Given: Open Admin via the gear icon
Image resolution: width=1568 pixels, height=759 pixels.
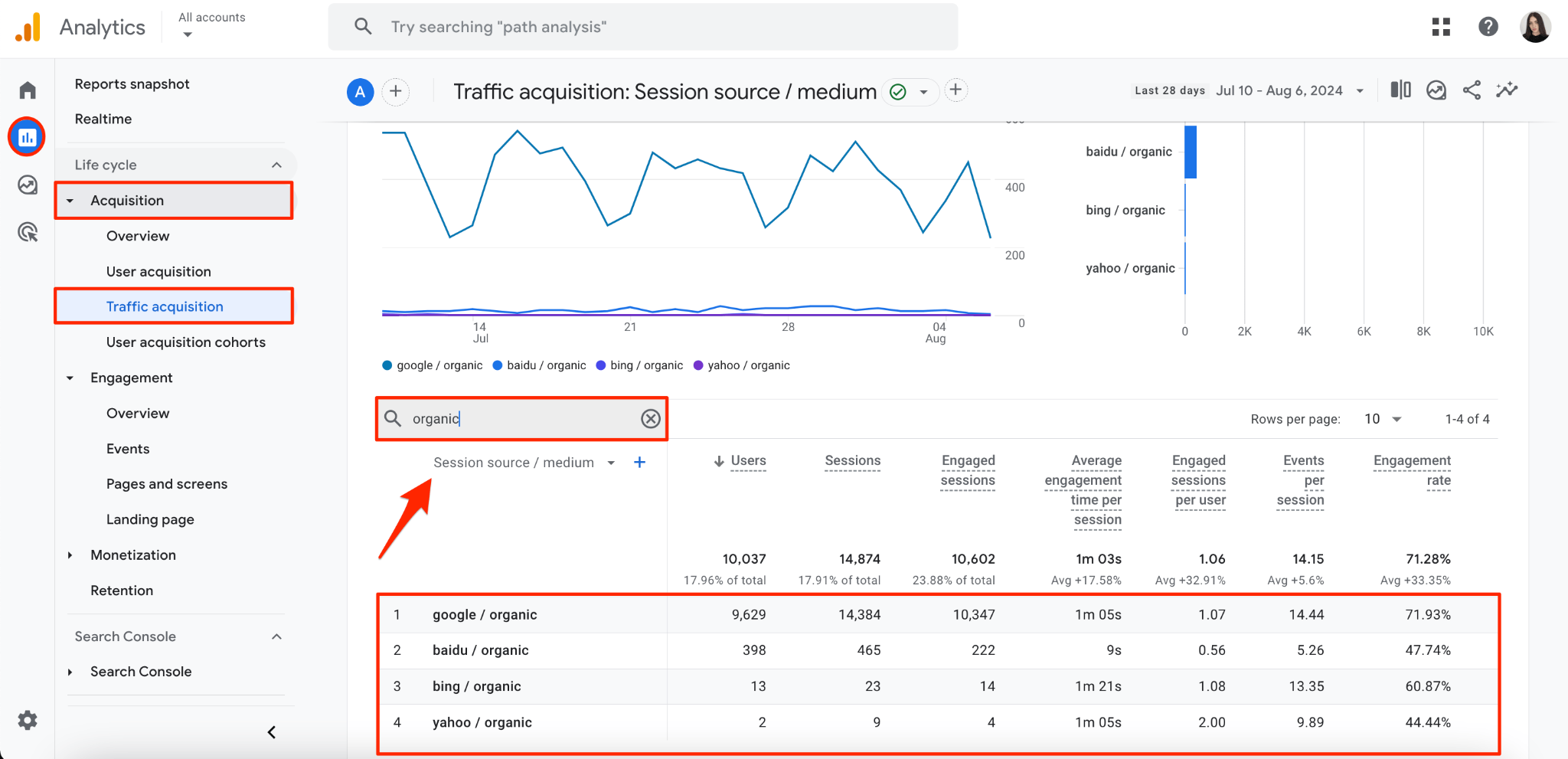Looking at the screenshot, I should (x=27, y=720).
